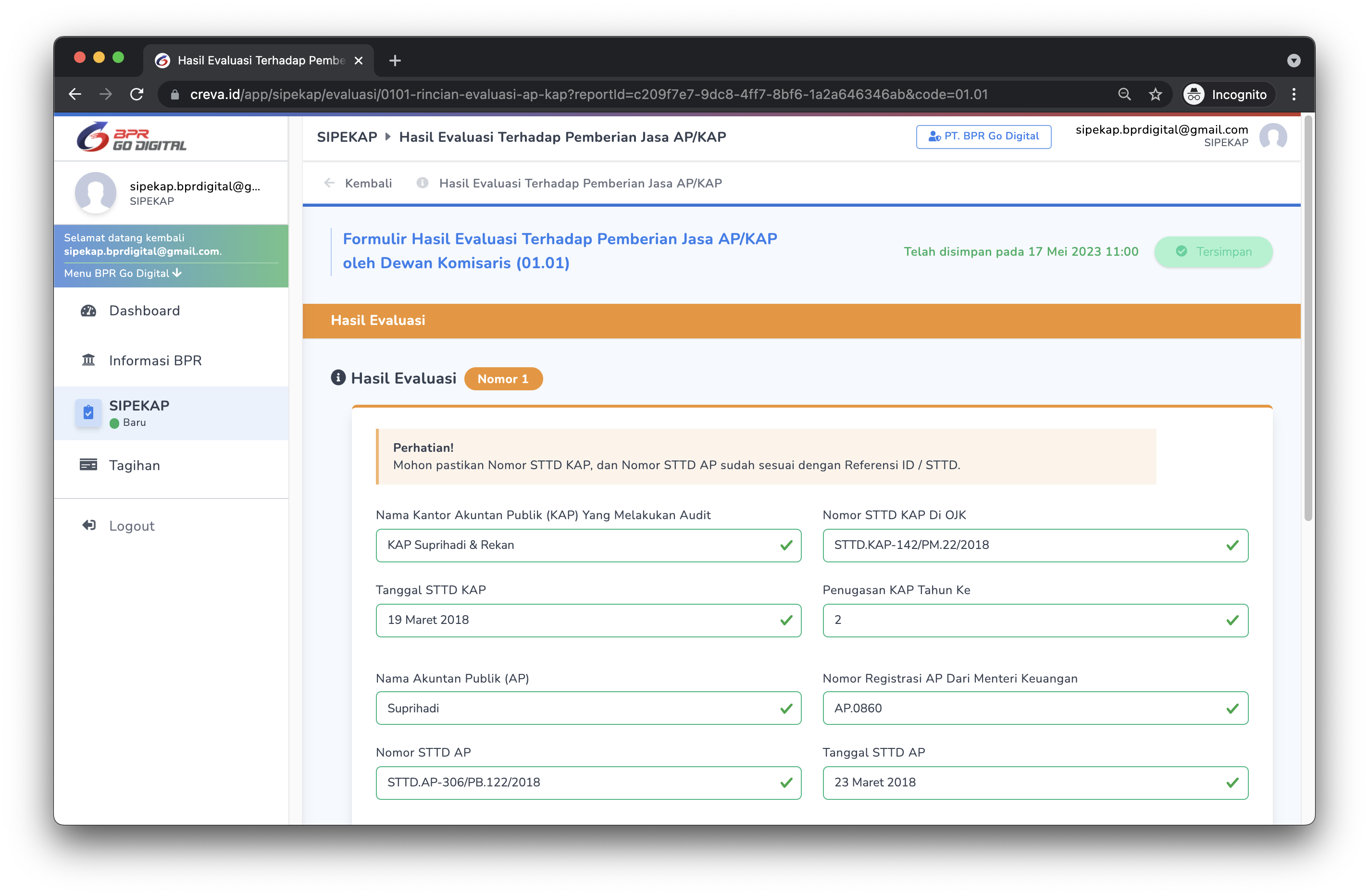1369x896 pixels.
Task: Open the tab search dropdown arrow
Action: coord(1294,61)
